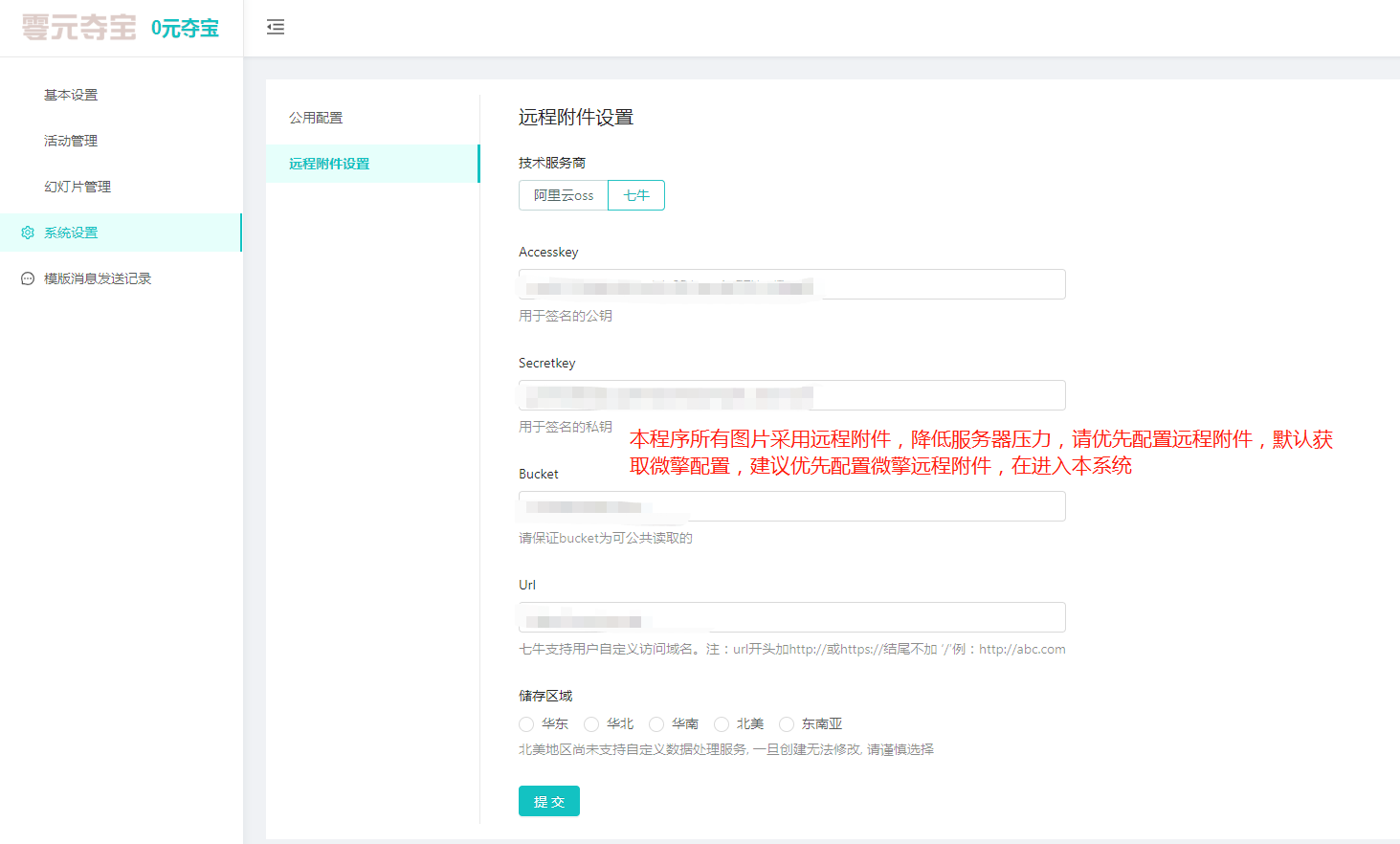Click the Url field label

coord(527,585)
